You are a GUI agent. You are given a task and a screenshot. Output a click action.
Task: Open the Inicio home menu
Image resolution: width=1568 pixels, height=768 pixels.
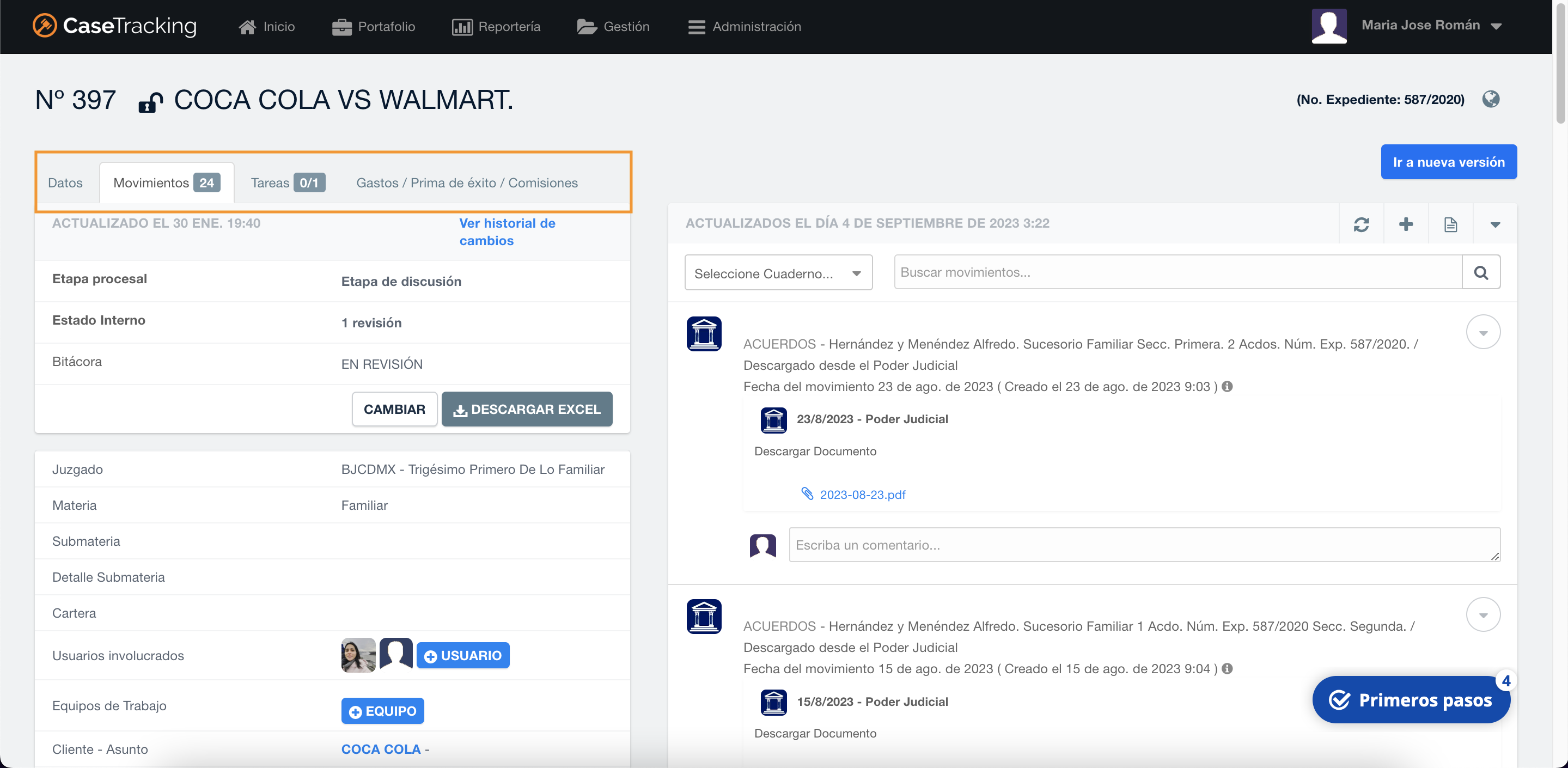267,27
